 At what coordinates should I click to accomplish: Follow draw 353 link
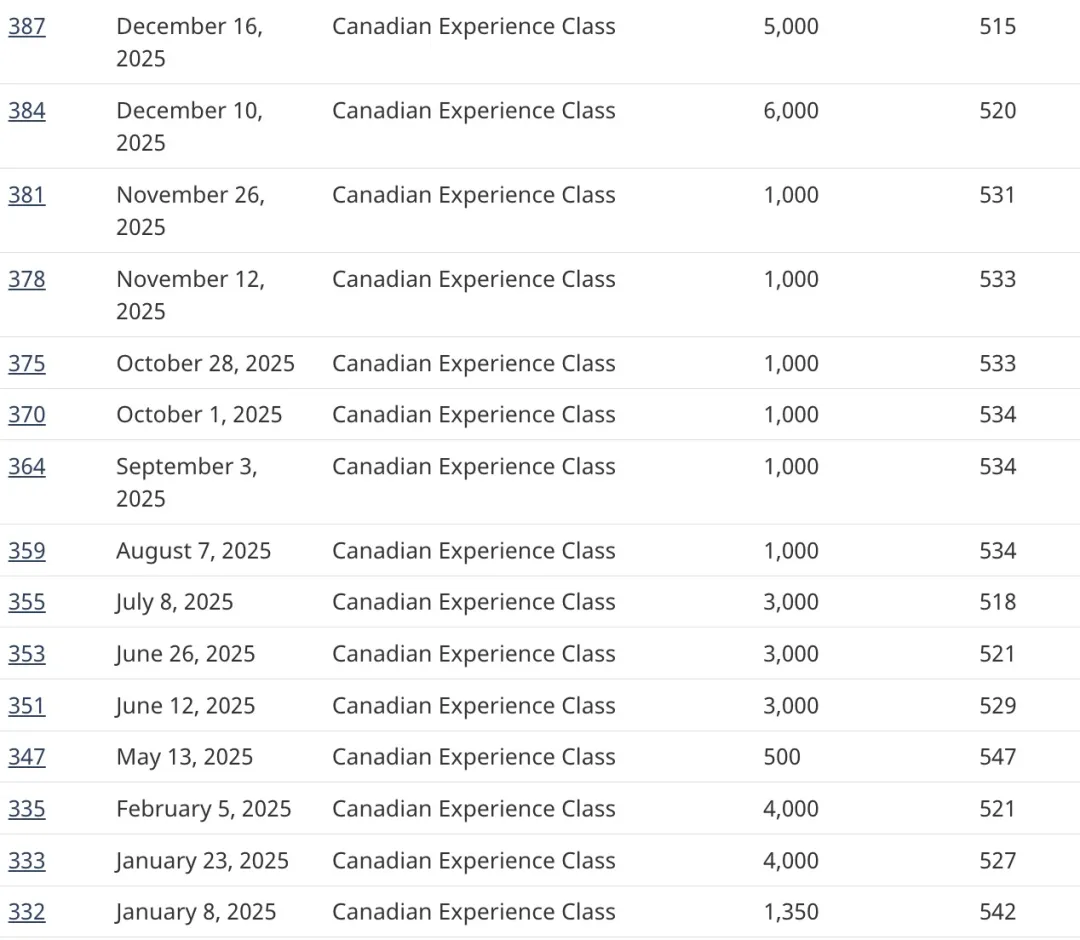pyautogui.click(x=27, y=654)
